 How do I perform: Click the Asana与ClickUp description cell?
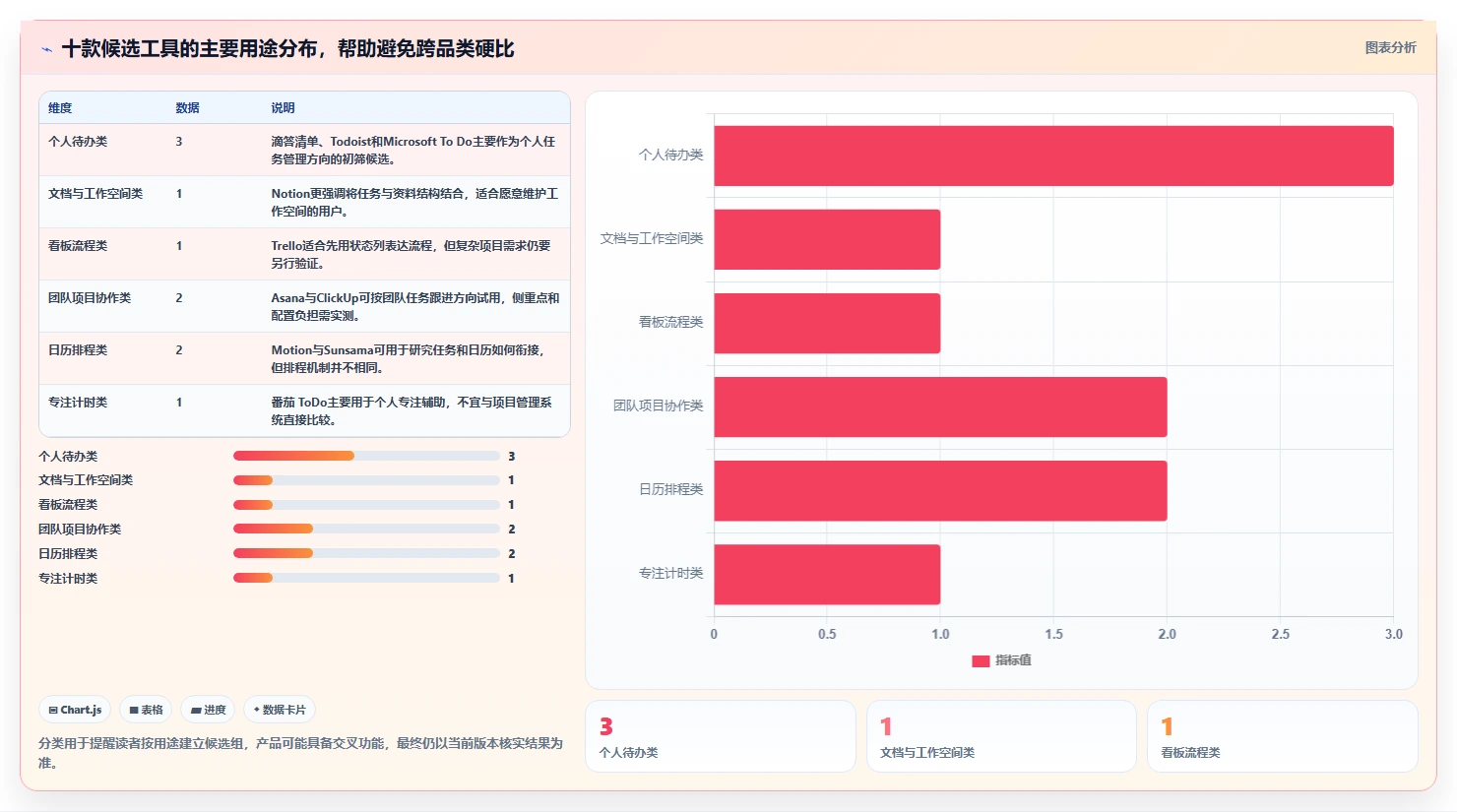(x=415, y=307)
